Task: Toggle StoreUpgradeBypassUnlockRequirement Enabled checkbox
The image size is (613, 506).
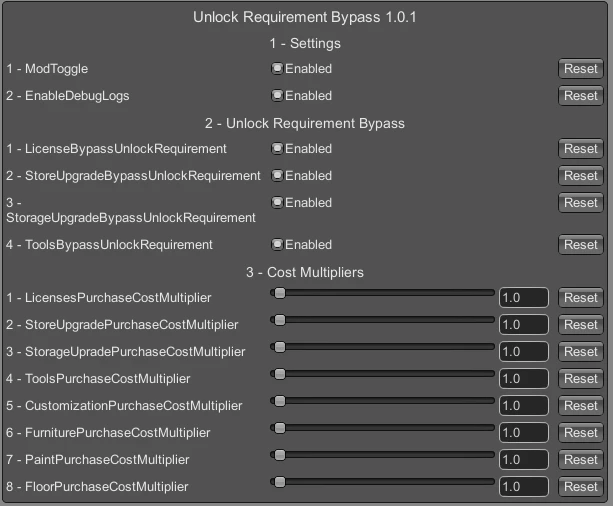Action: 277,176
